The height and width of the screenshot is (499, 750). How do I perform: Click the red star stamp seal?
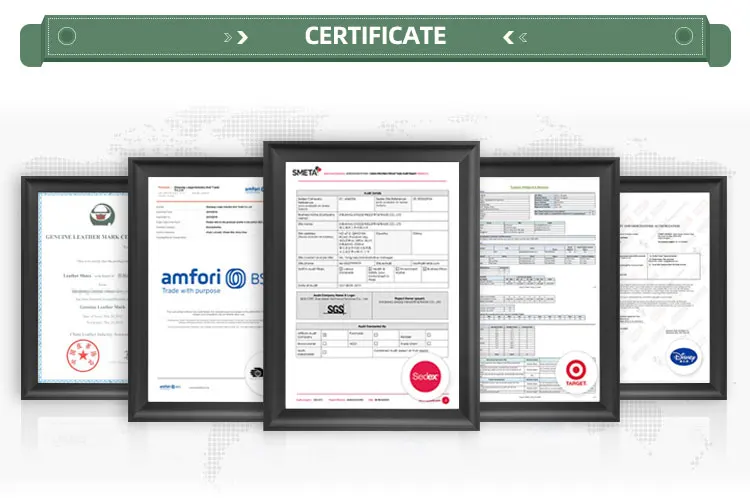83,355
